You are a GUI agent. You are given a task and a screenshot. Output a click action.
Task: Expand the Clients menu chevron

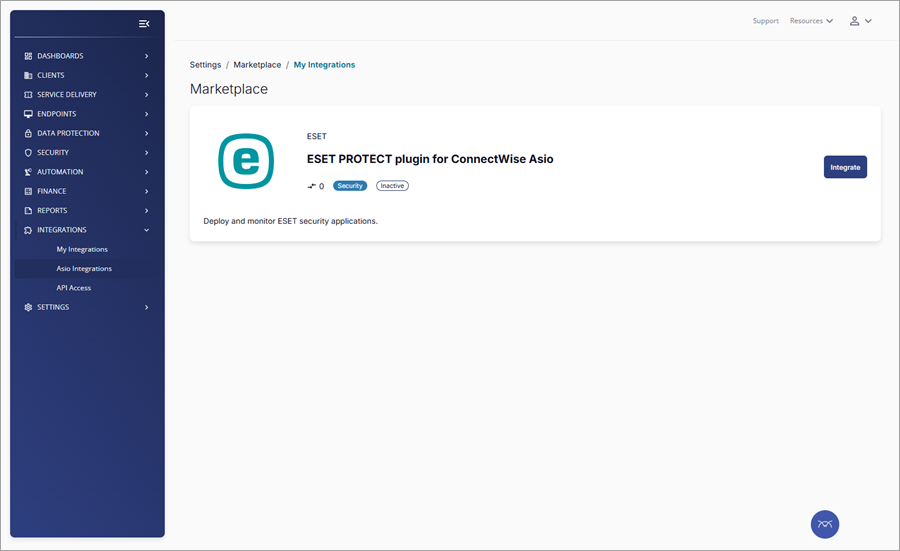click(146, 75)
